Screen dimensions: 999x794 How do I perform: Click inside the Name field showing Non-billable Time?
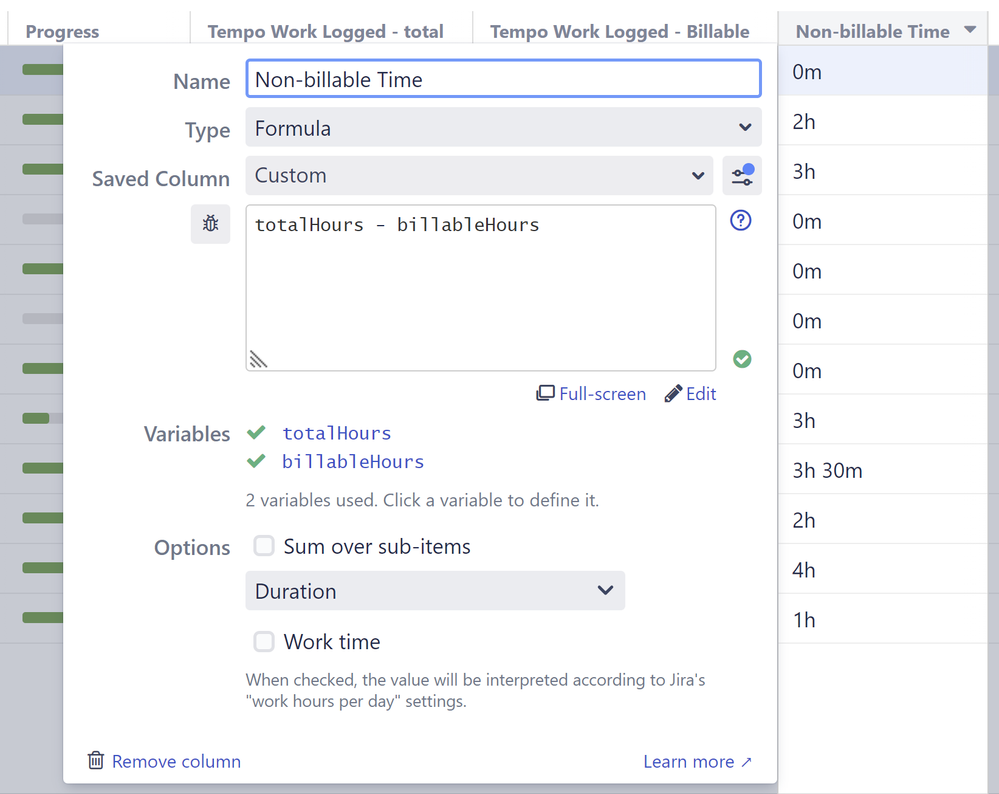coord(503,79)
